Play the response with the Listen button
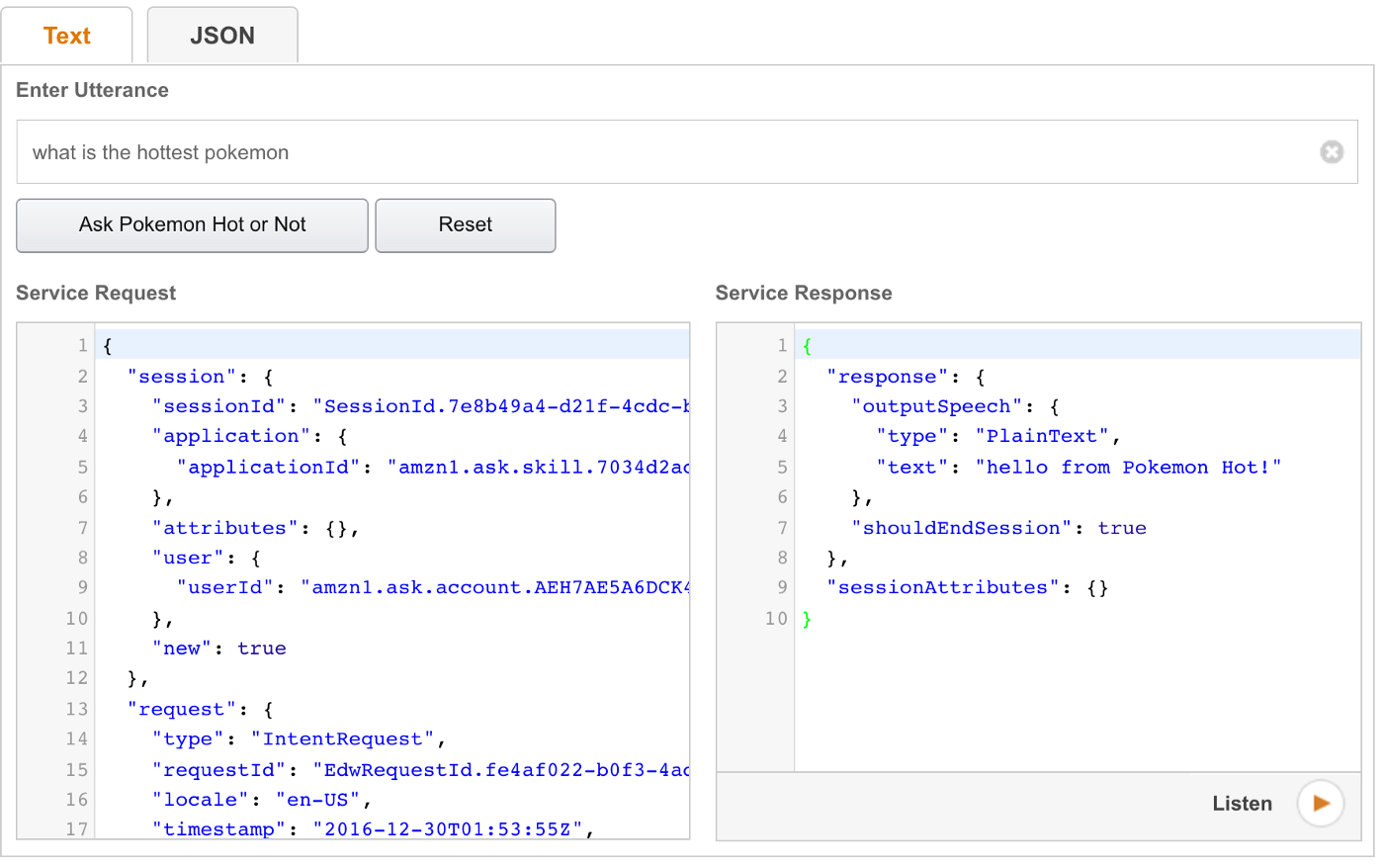1384x868 pixels. (1321, 804)
